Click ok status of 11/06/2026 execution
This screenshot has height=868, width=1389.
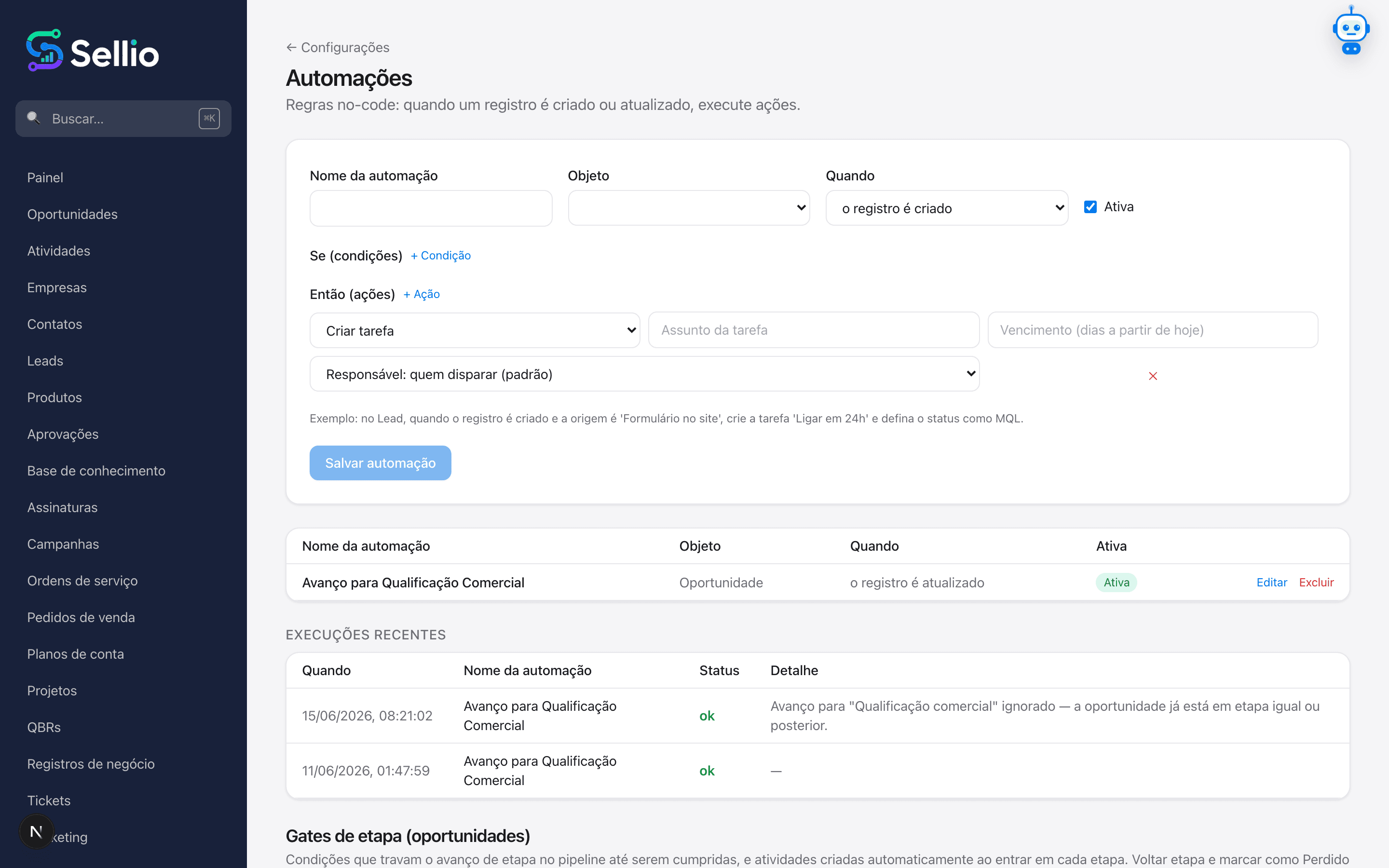pyautogui.click(x=707, y=771)
